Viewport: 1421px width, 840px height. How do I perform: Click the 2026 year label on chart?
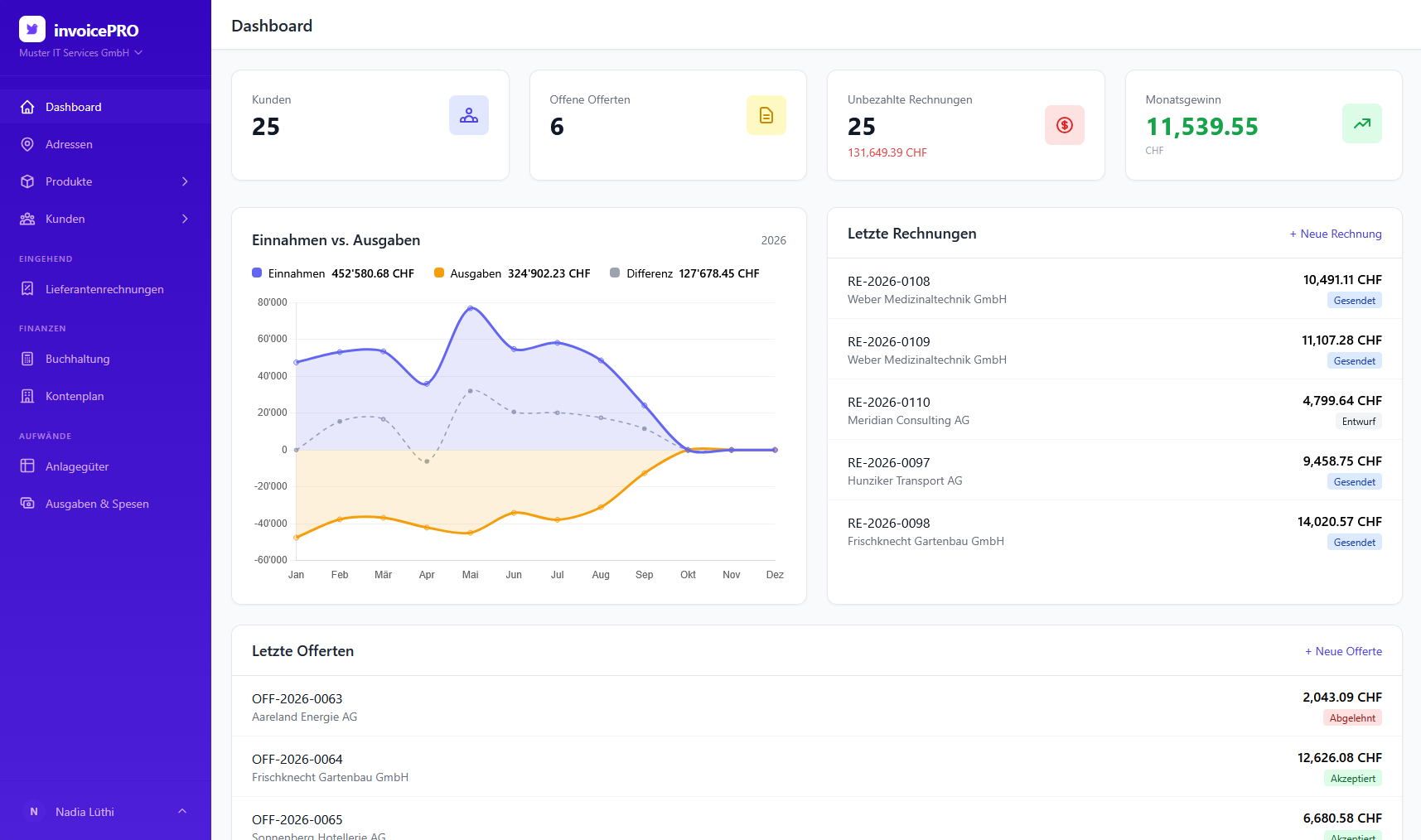(774, 240)
